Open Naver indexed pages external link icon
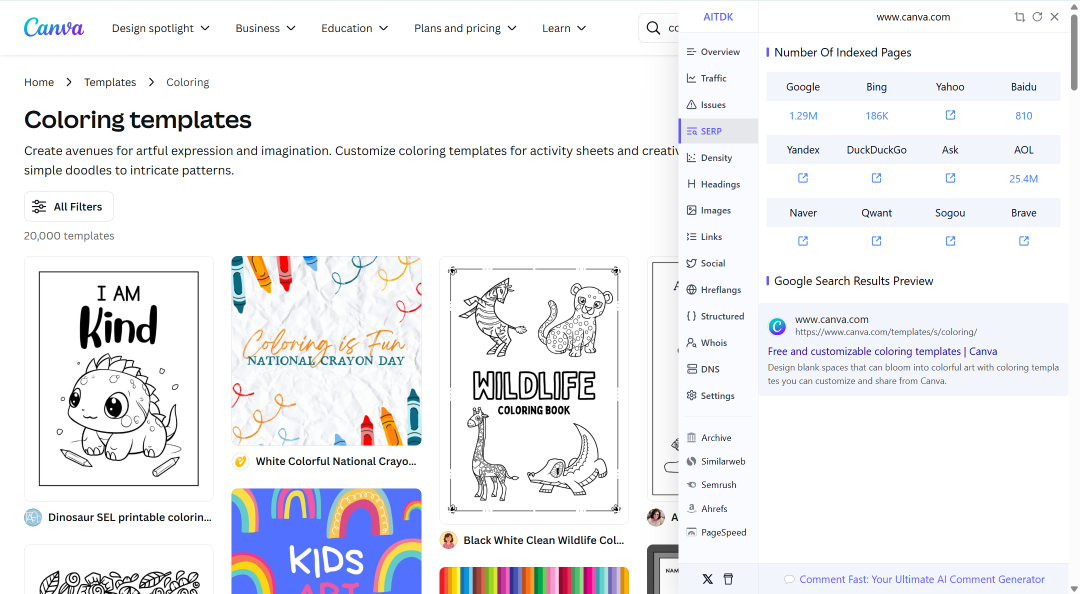The image size is (1080, 594). click(x=803, y=240)
